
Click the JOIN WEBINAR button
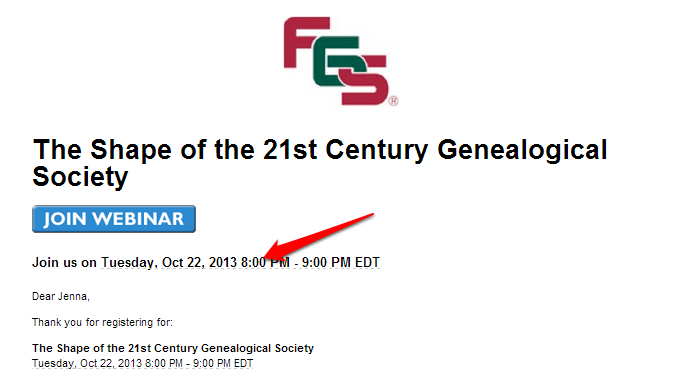click(x=114, y=219)
